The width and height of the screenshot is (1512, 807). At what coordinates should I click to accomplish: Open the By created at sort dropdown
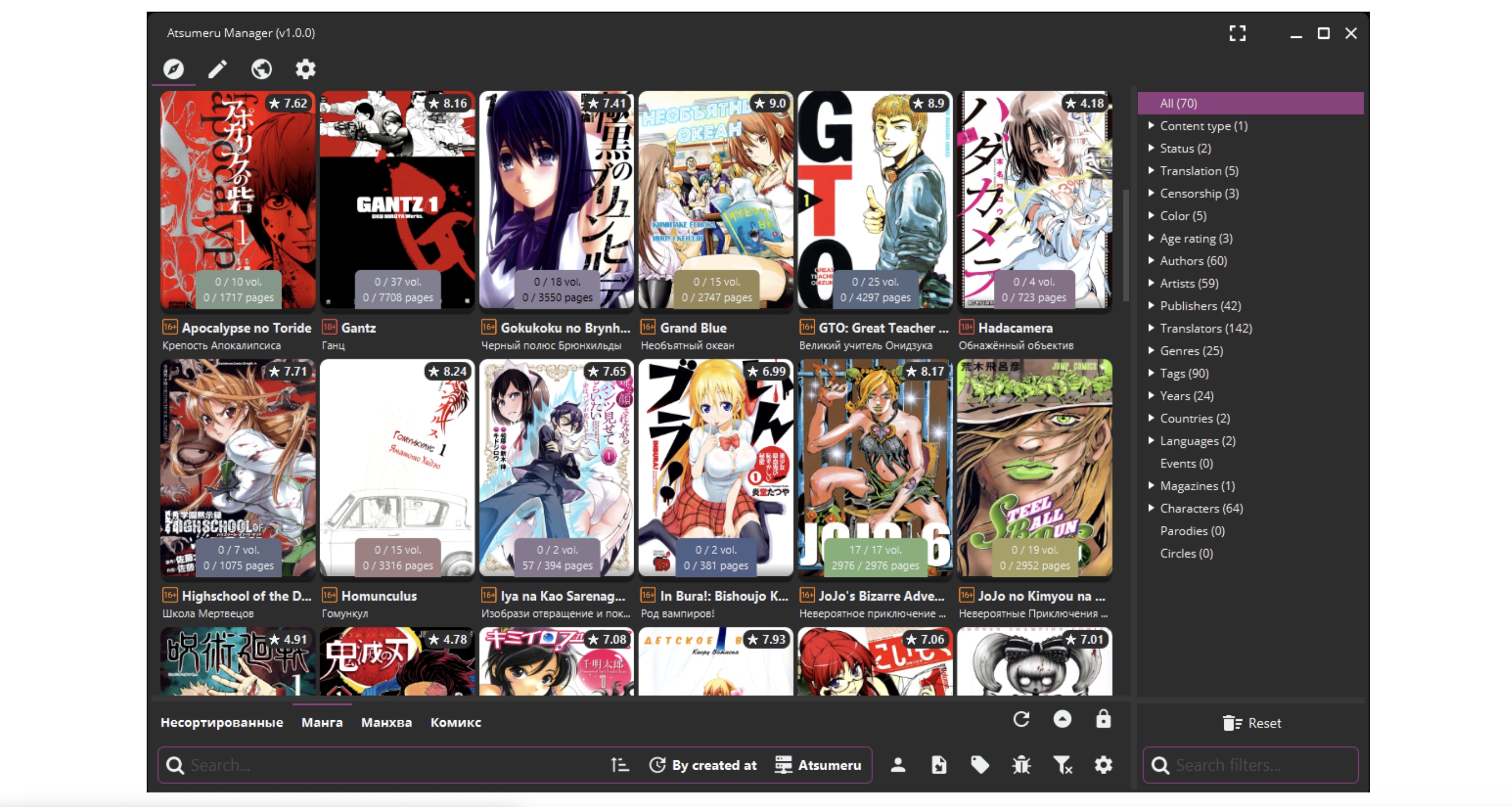[x=703, y=765]
